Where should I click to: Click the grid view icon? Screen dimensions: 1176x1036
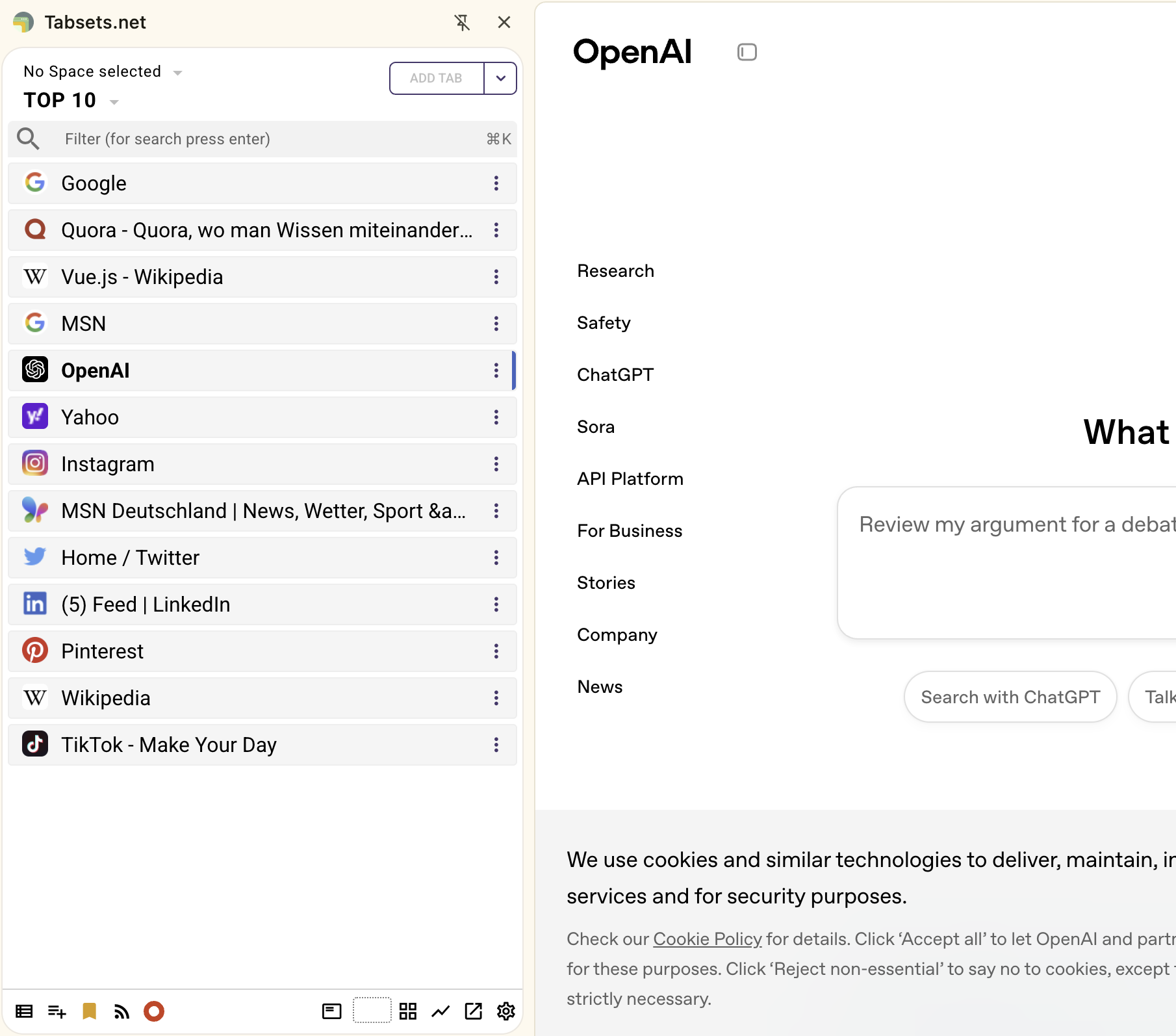[x=408, y=1011]
